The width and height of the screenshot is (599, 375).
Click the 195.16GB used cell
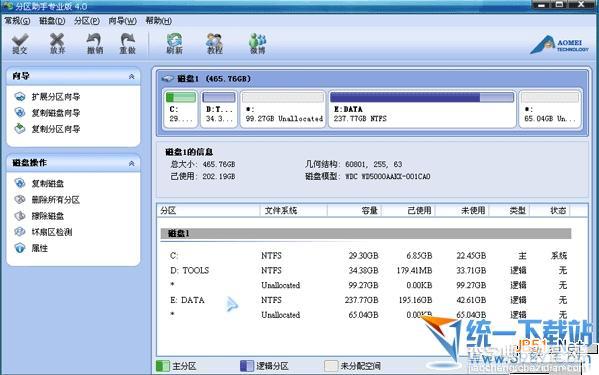(x=415, y=300)
